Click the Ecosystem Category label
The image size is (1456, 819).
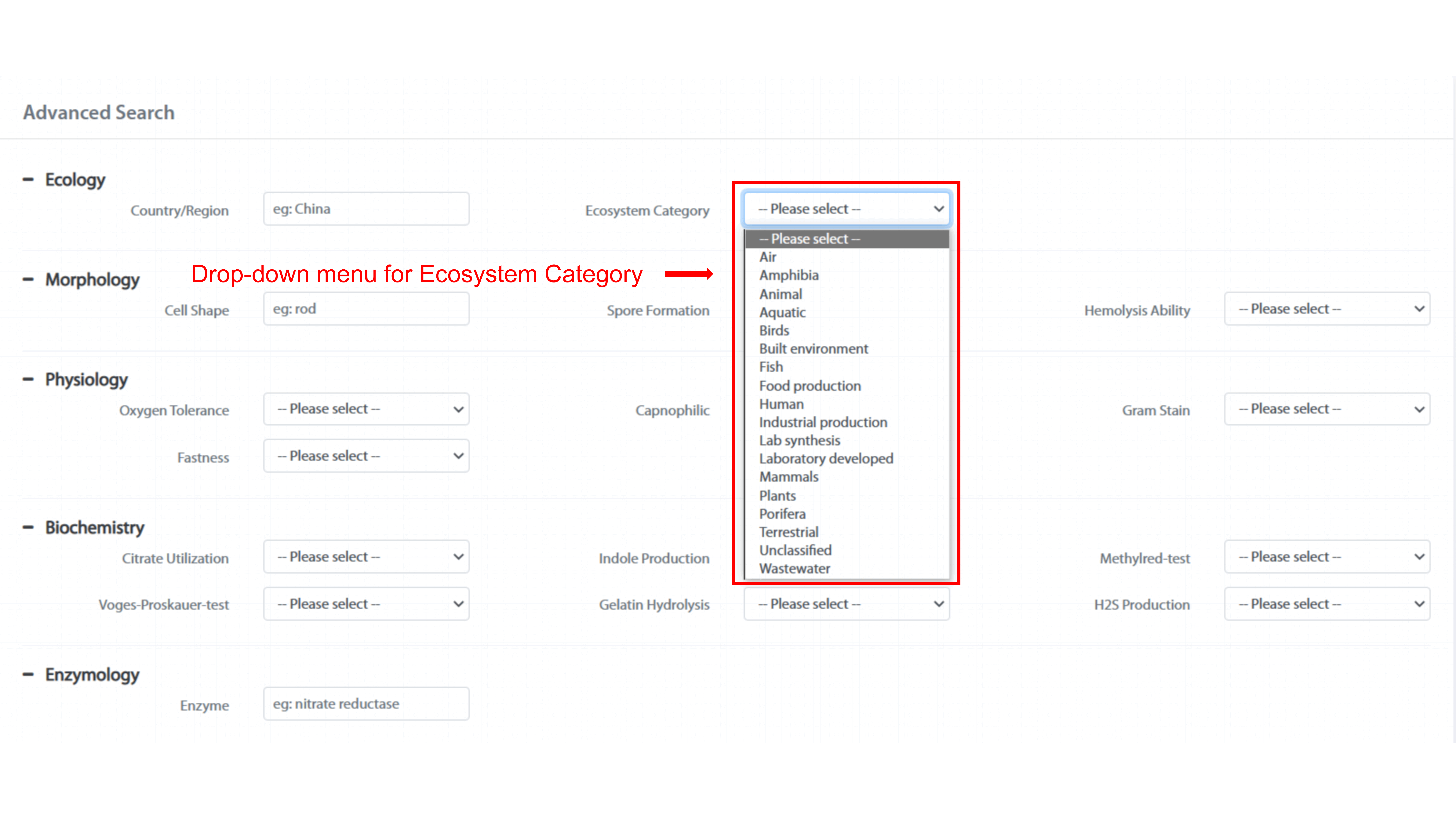[x=647, y=211]
